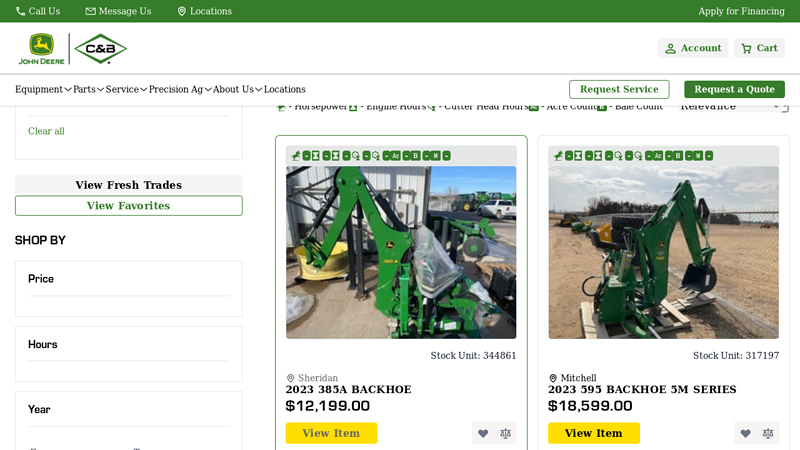Expand the Price filter section
This screenshot has height=450, width=800.
coord(129,279)
